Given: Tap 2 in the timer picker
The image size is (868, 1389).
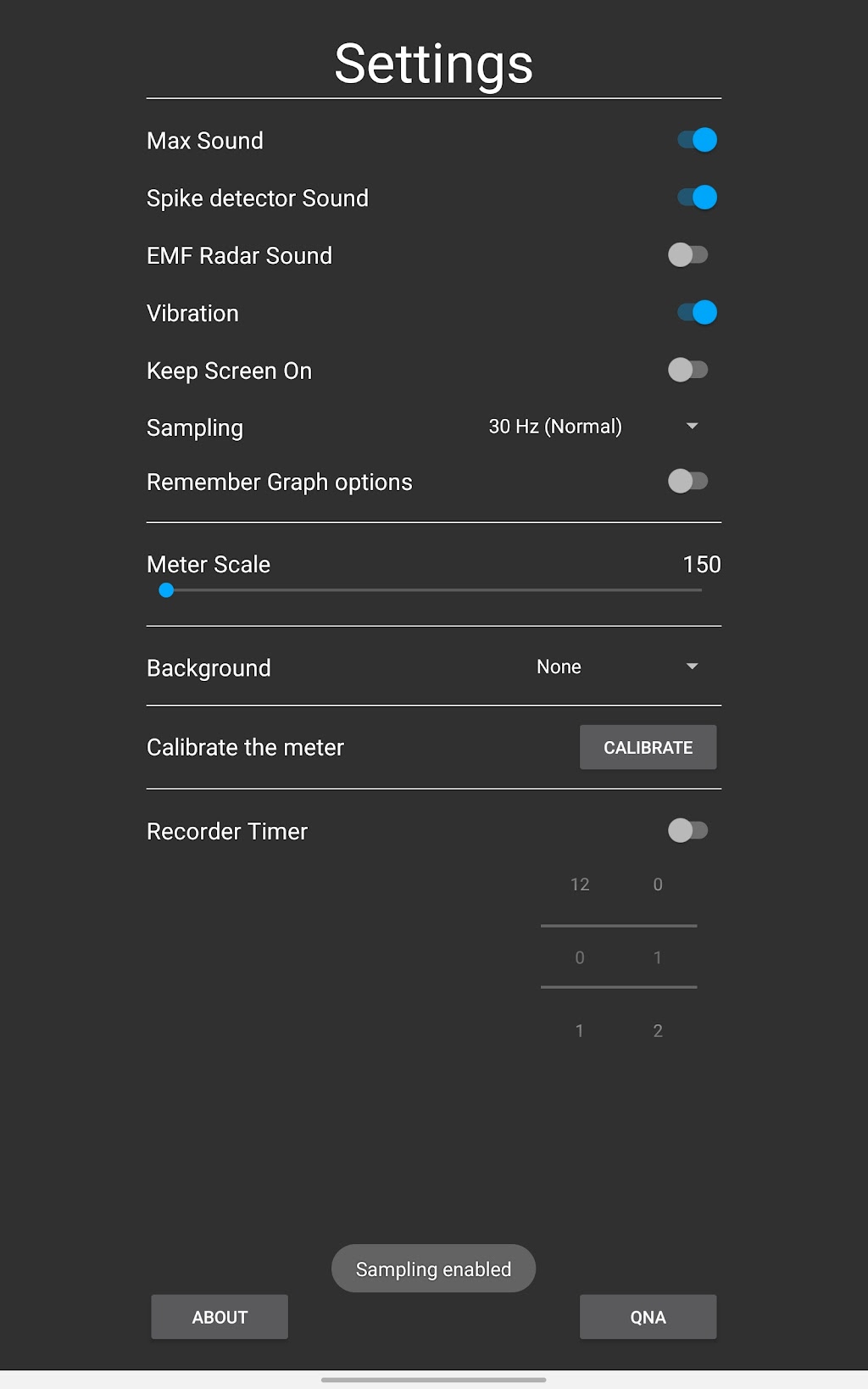Looking at the screenshot, I should point(658,1031).
